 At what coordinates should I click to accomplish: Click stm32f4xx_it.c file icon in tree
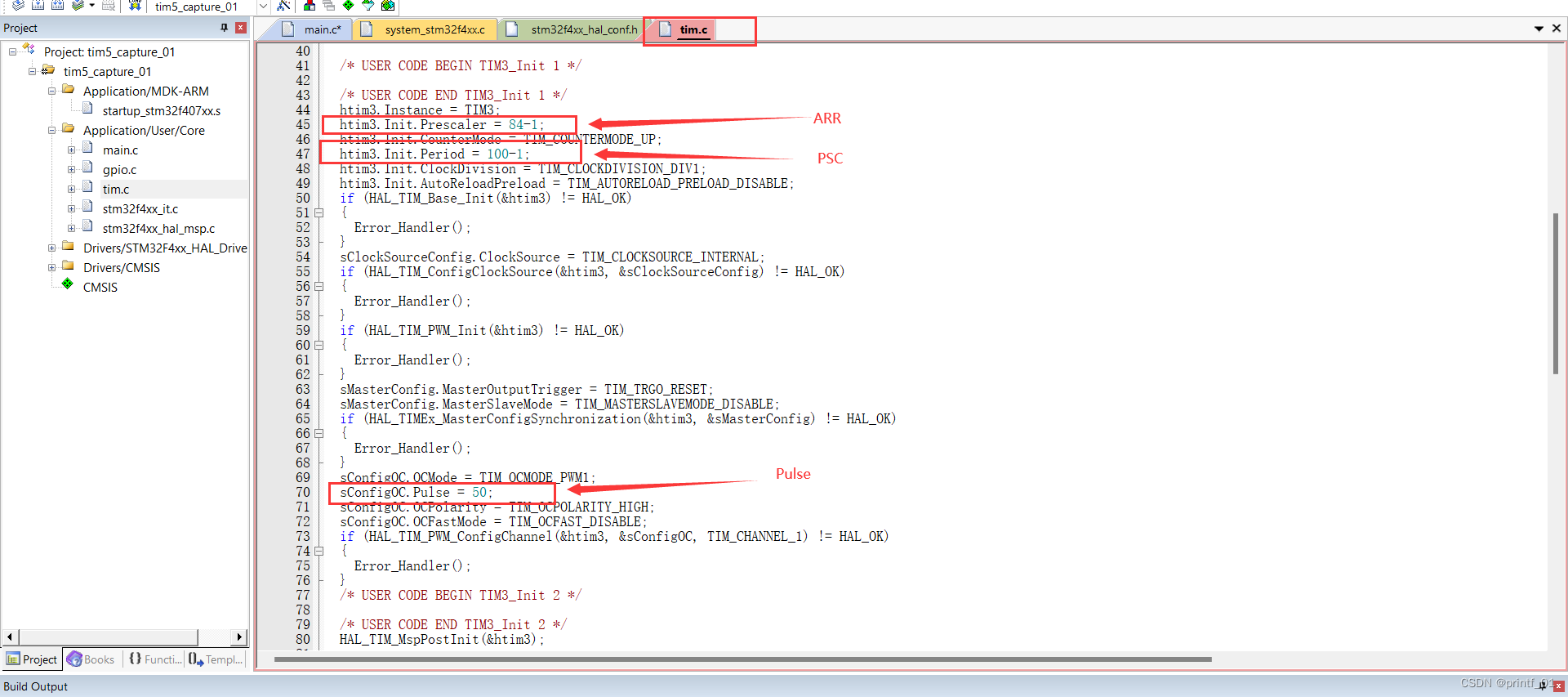pyautogui.click(x=87, y=207)
